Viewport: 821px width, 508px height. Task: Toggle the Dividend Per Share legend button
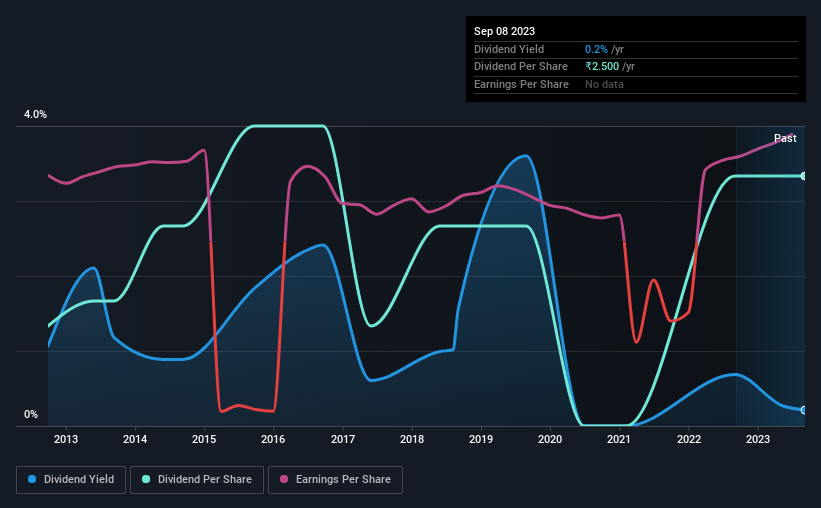pos(197,480)
